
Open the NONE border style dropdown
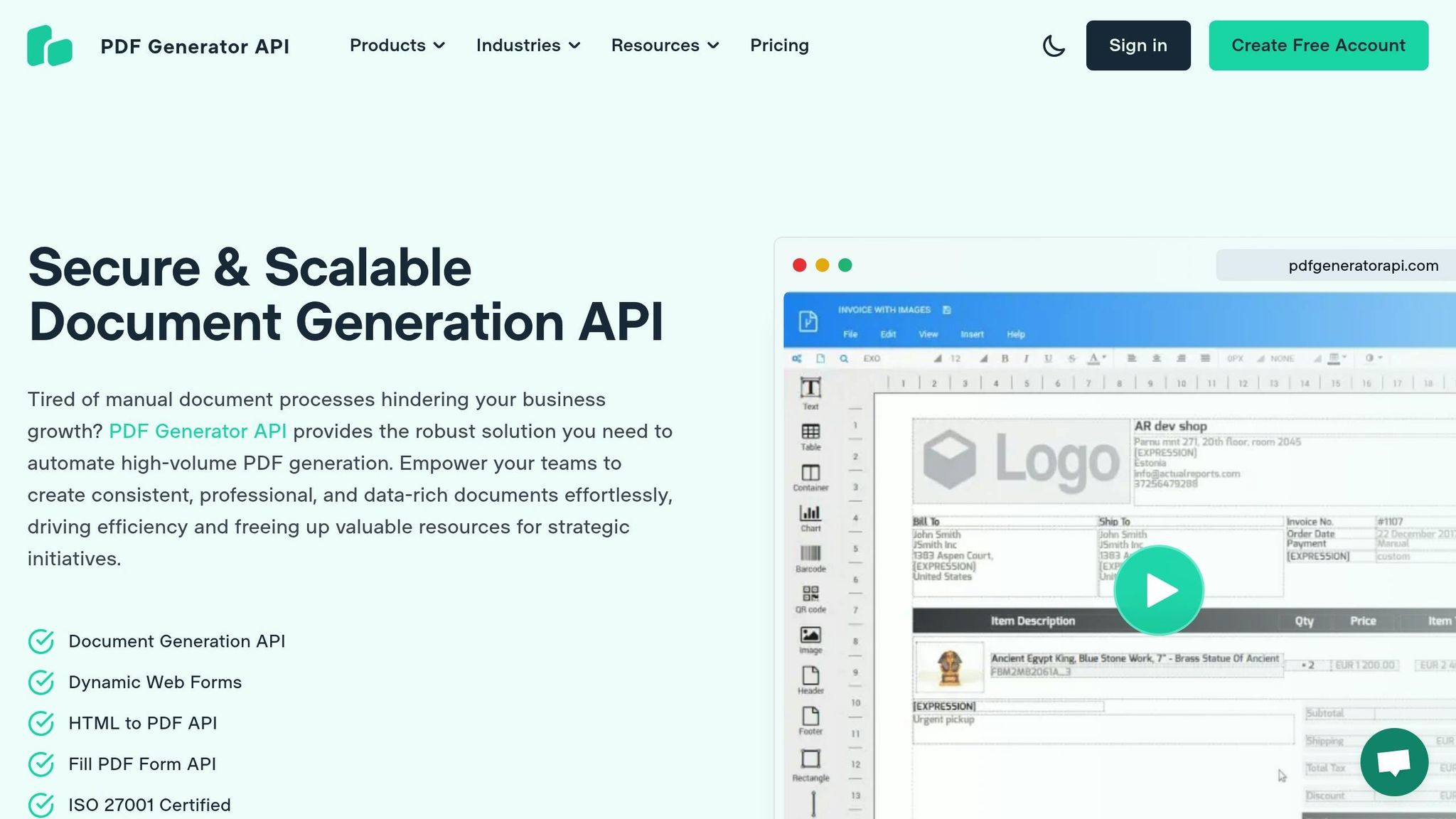coord(1296,358)
